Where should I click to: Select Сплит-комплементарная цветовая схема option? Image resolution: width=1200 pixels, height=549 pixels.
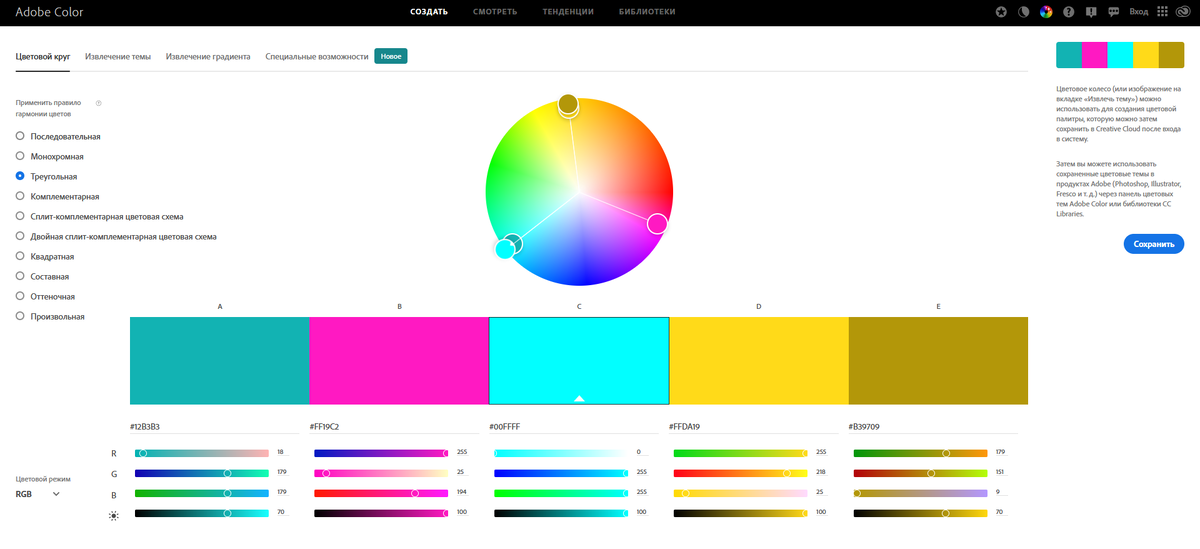click(99, 216)
